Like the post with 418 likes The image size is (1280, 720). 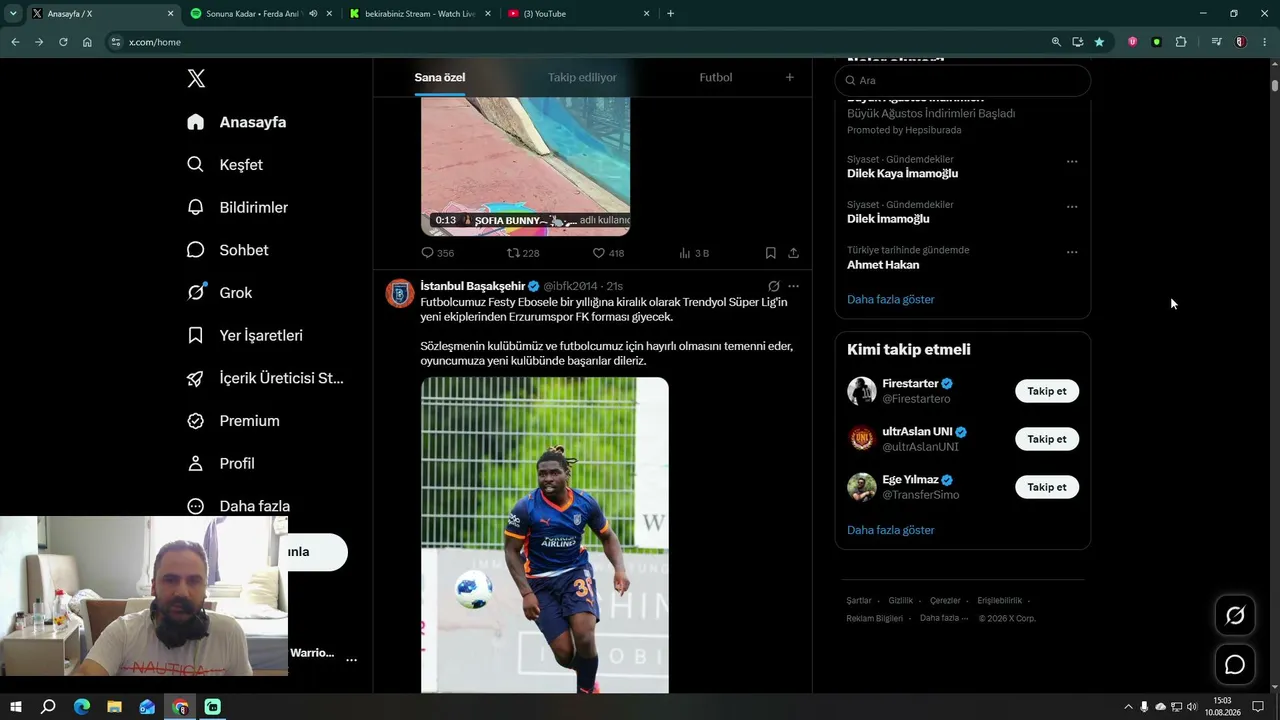608,253
